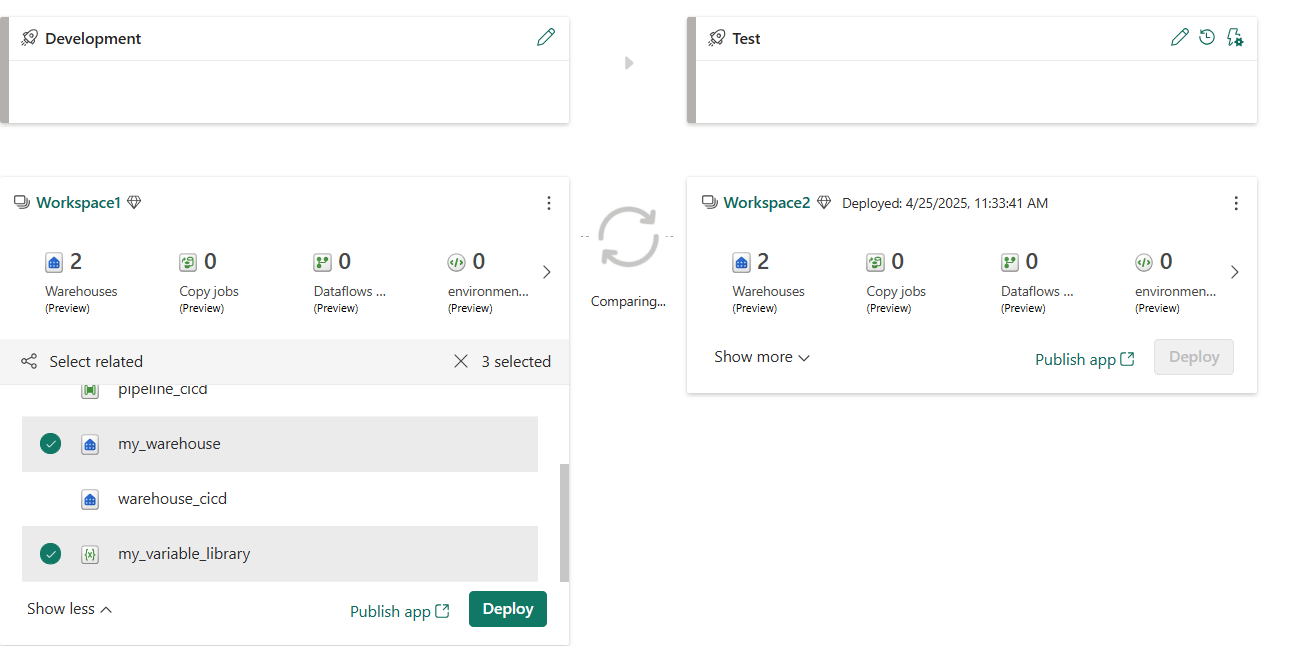Uncheck the my_warehouse item checkbox
This screenshot has height=646, width=1304.
pyautogui.click(x=50, y=444)
